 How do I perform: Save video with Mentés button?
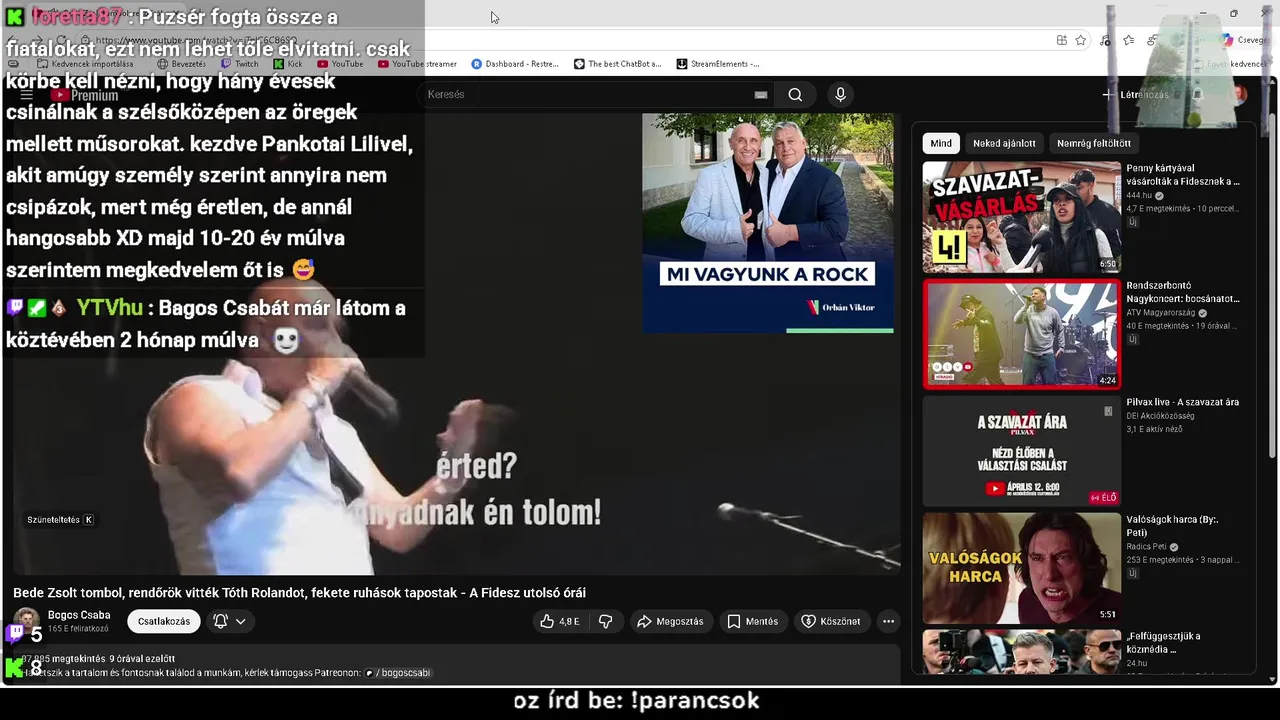pos(752,621)
